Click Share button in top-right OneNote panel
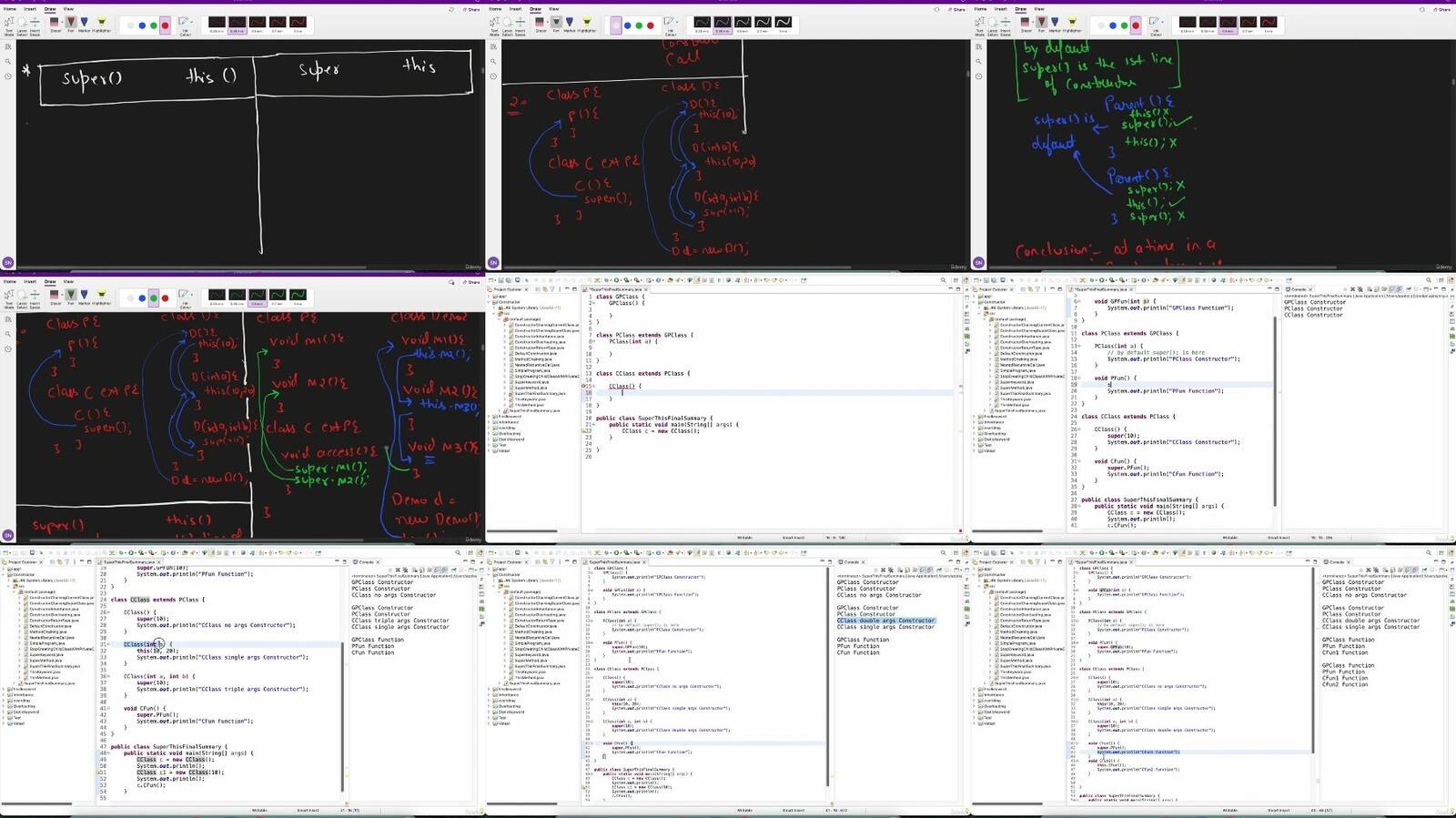The height and width of the screenshot is (818, 1456). tap(1441, 10)
